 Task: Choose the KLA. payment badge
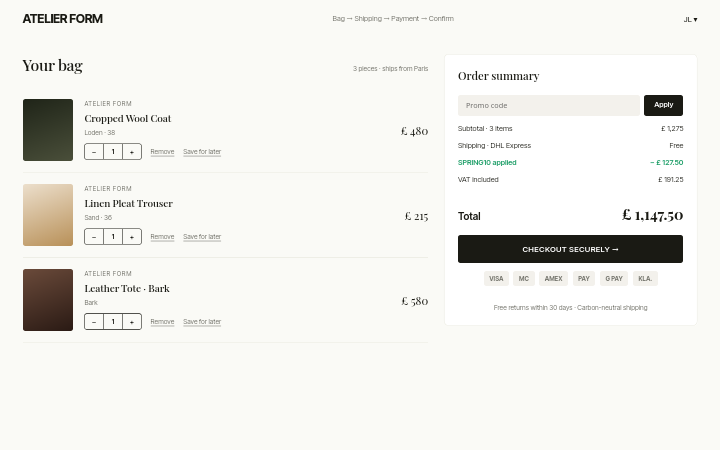click(645, 279)
